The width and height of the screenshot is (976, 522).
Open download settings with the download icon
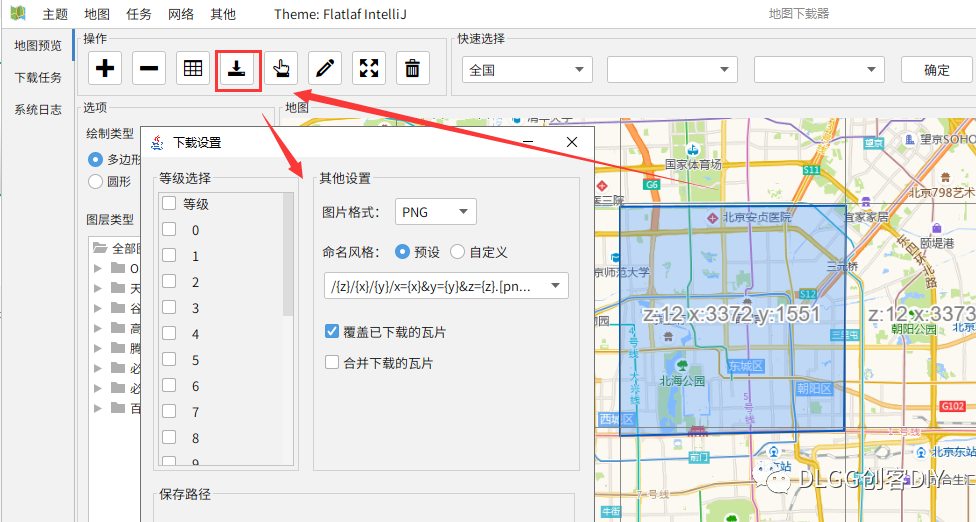tap(237, 68)
